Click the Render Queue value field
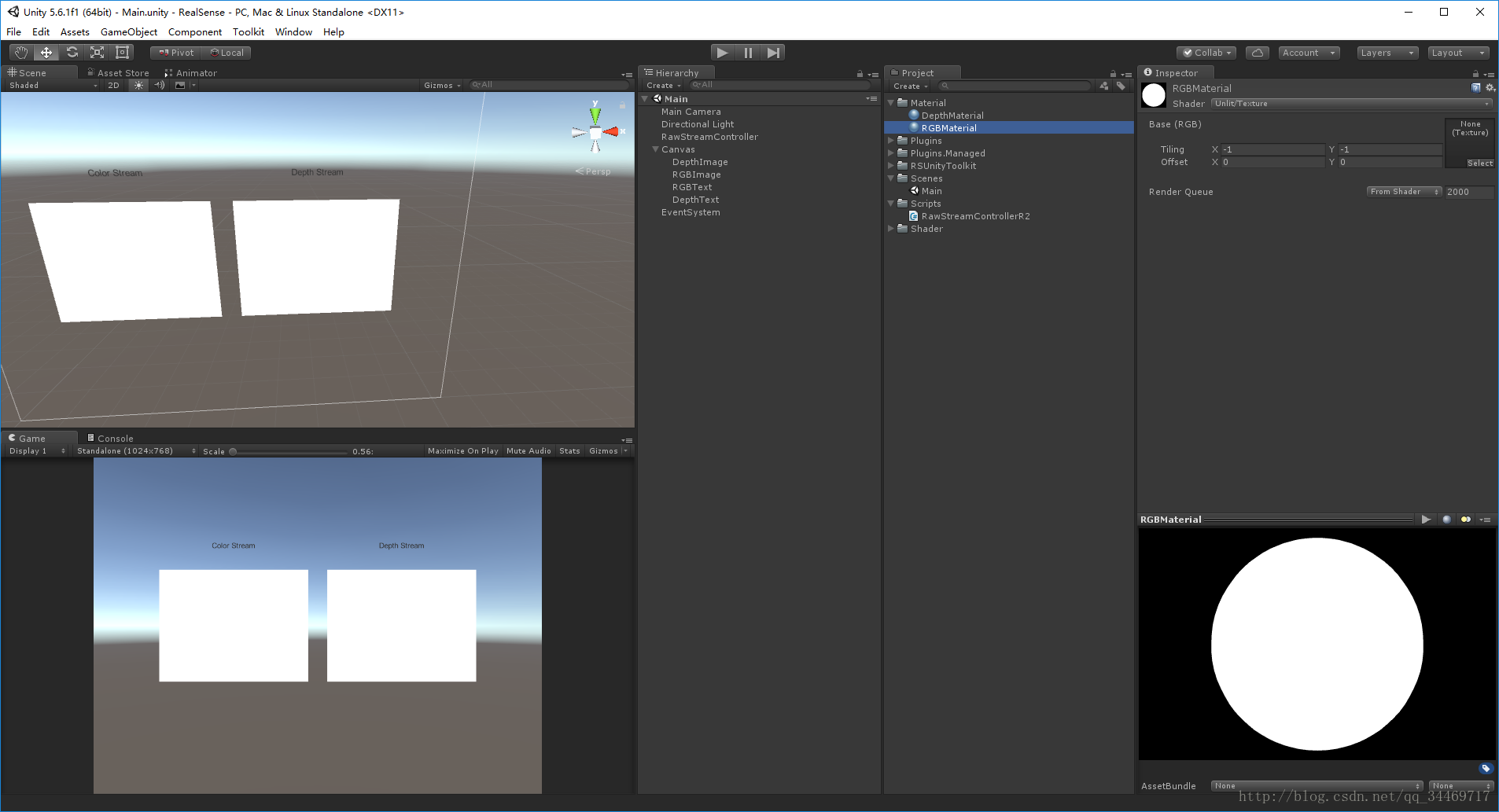Image resolution: width=1499 pixels, height=812 pixels. 1469,192
